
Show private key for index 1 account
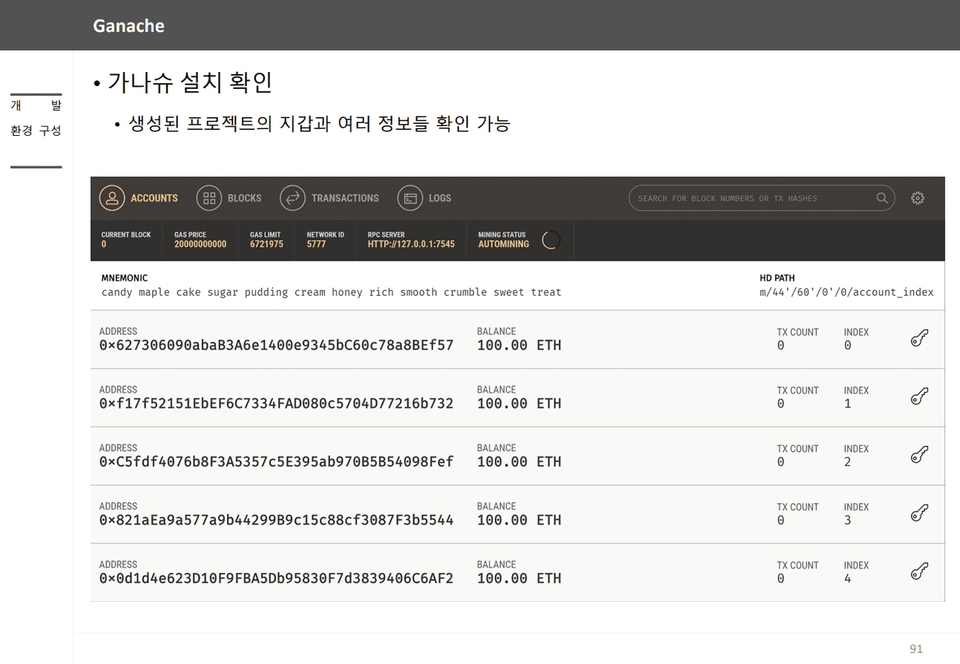click(920, 396)
